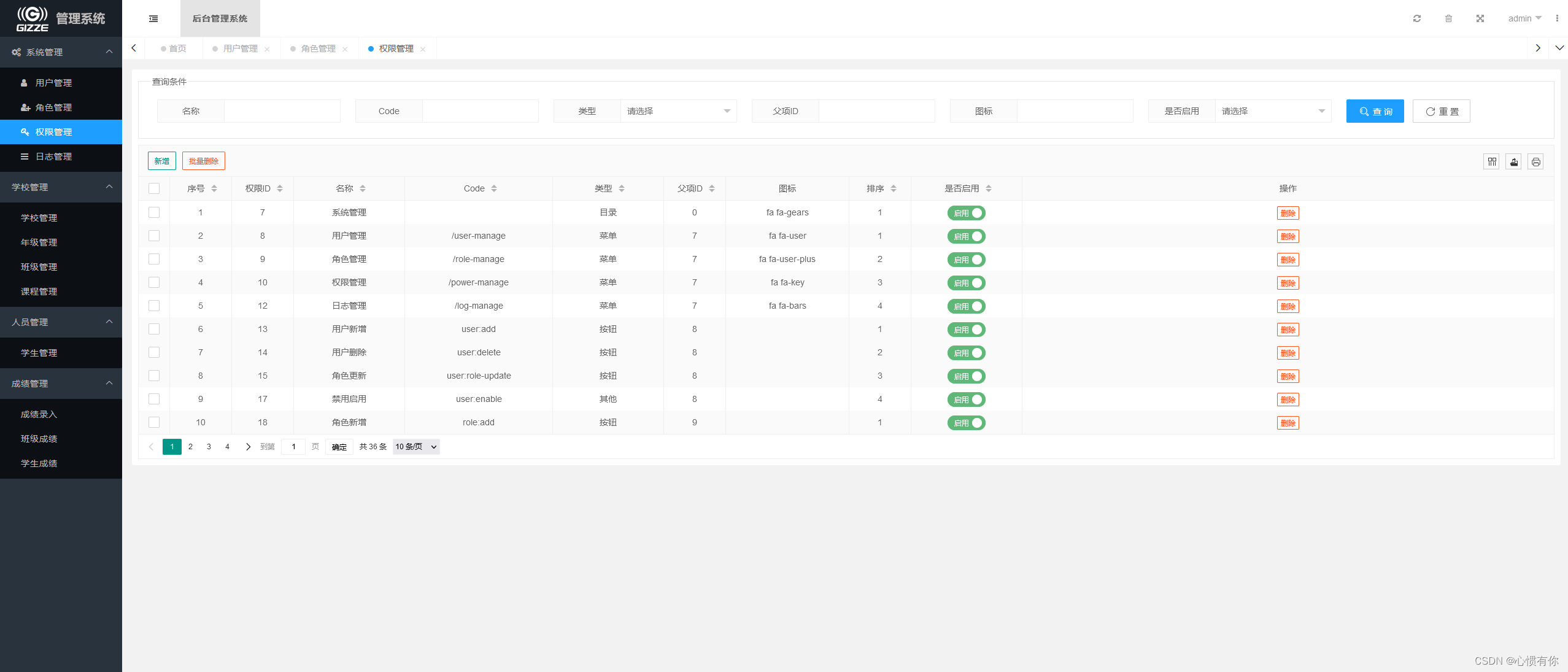Viewport: 1568px width, 672px height.
Task: Open 日志管理 in the sidebar menu
Action: tap(53, 156)
